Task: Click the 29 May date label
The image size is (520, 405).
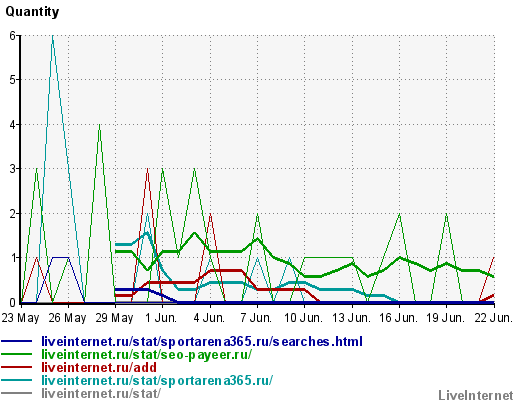Action: [x=114, y=318]
